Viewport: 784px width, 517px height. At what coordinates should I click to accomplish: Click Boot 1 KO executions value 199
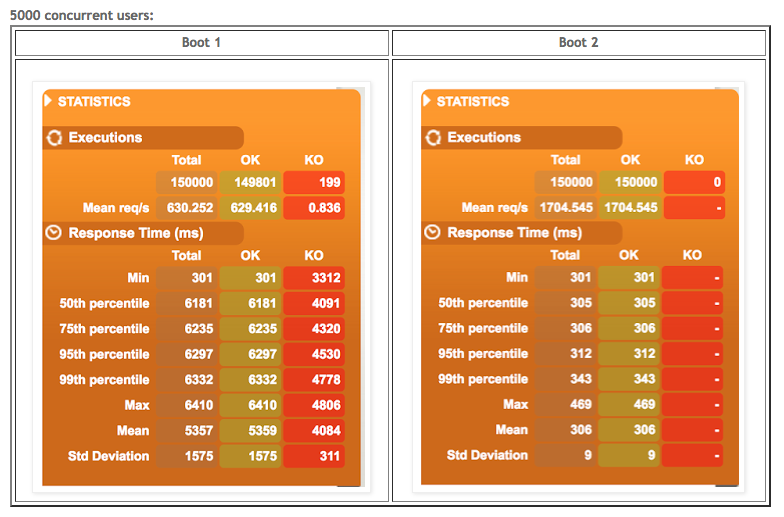coord(314,182)
